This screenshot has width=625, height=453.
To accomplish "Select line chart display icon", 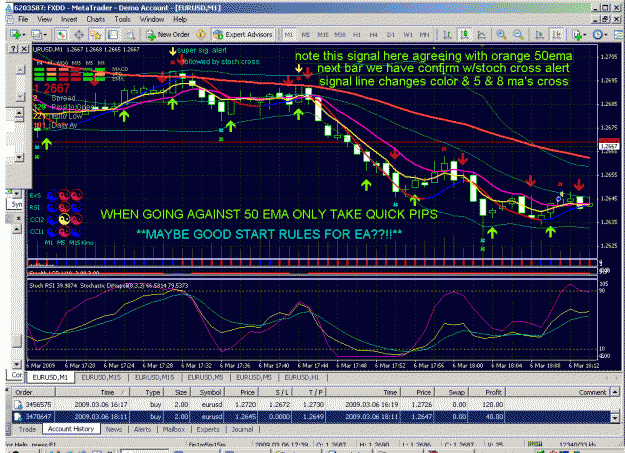I will 482,35.
